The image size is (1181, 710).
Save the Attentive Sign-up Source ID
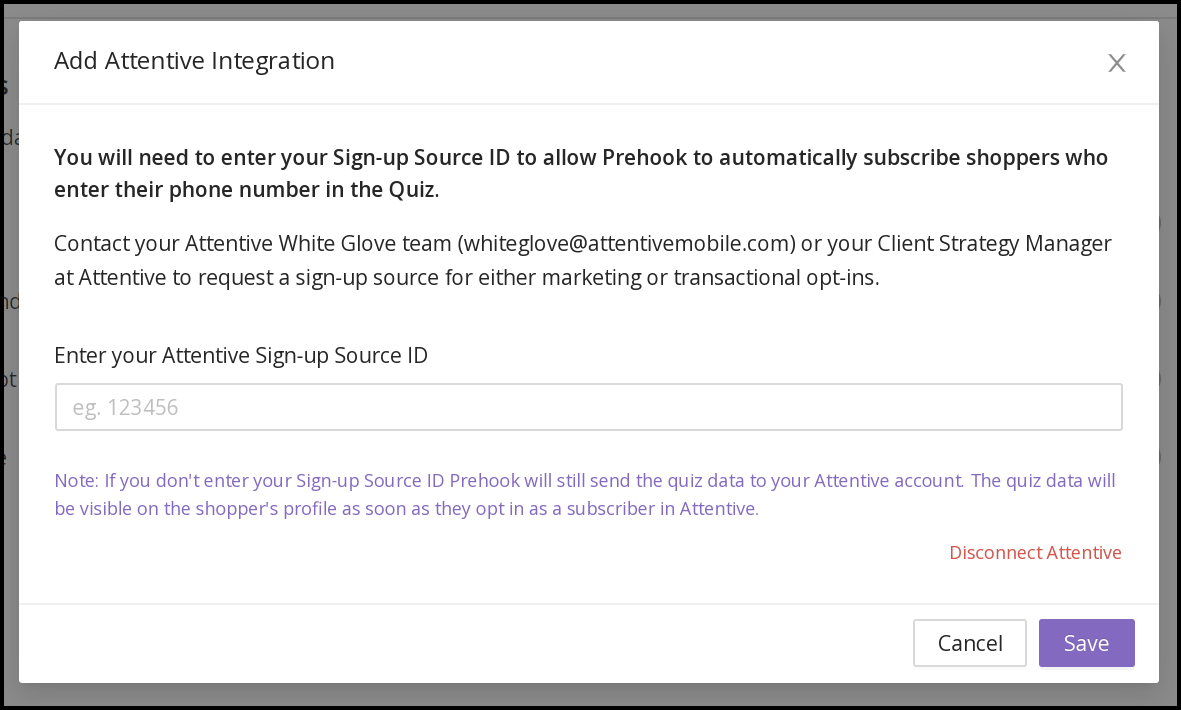pos(1086,643)
